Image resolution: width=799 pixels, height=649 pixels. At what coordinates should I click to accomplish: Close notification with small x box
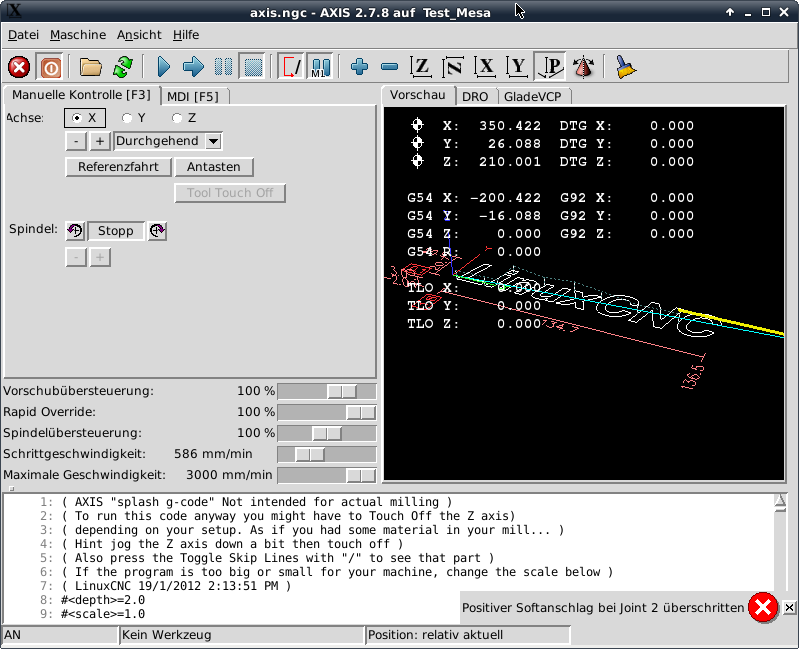789,607
